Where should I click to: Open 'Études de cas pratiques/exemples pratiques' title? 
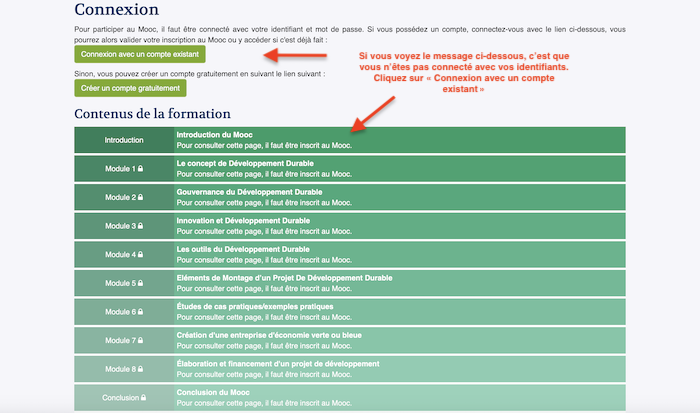point(254,306)
